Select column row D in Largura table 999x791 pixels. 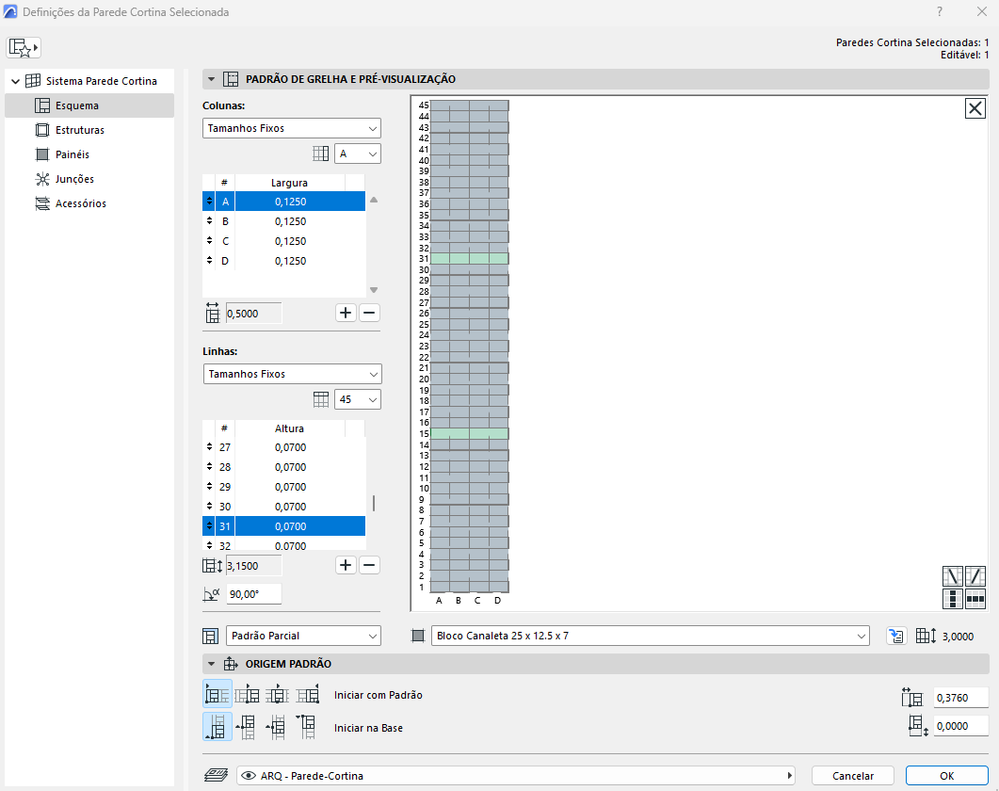284,261
